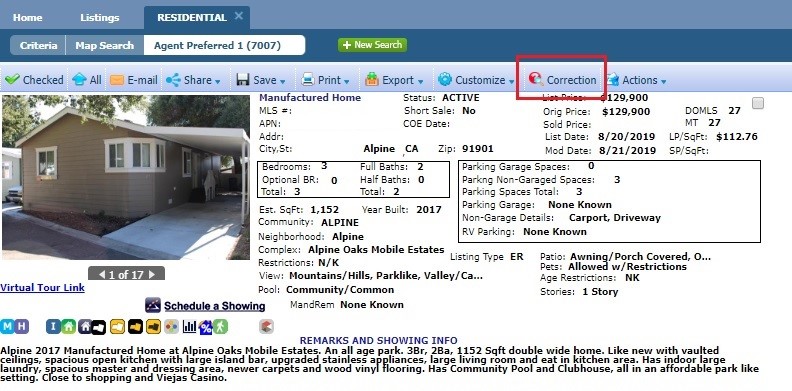This screenshot has width=792, height=391.
Task: Click the purple H icon
Action: (21, 326)
